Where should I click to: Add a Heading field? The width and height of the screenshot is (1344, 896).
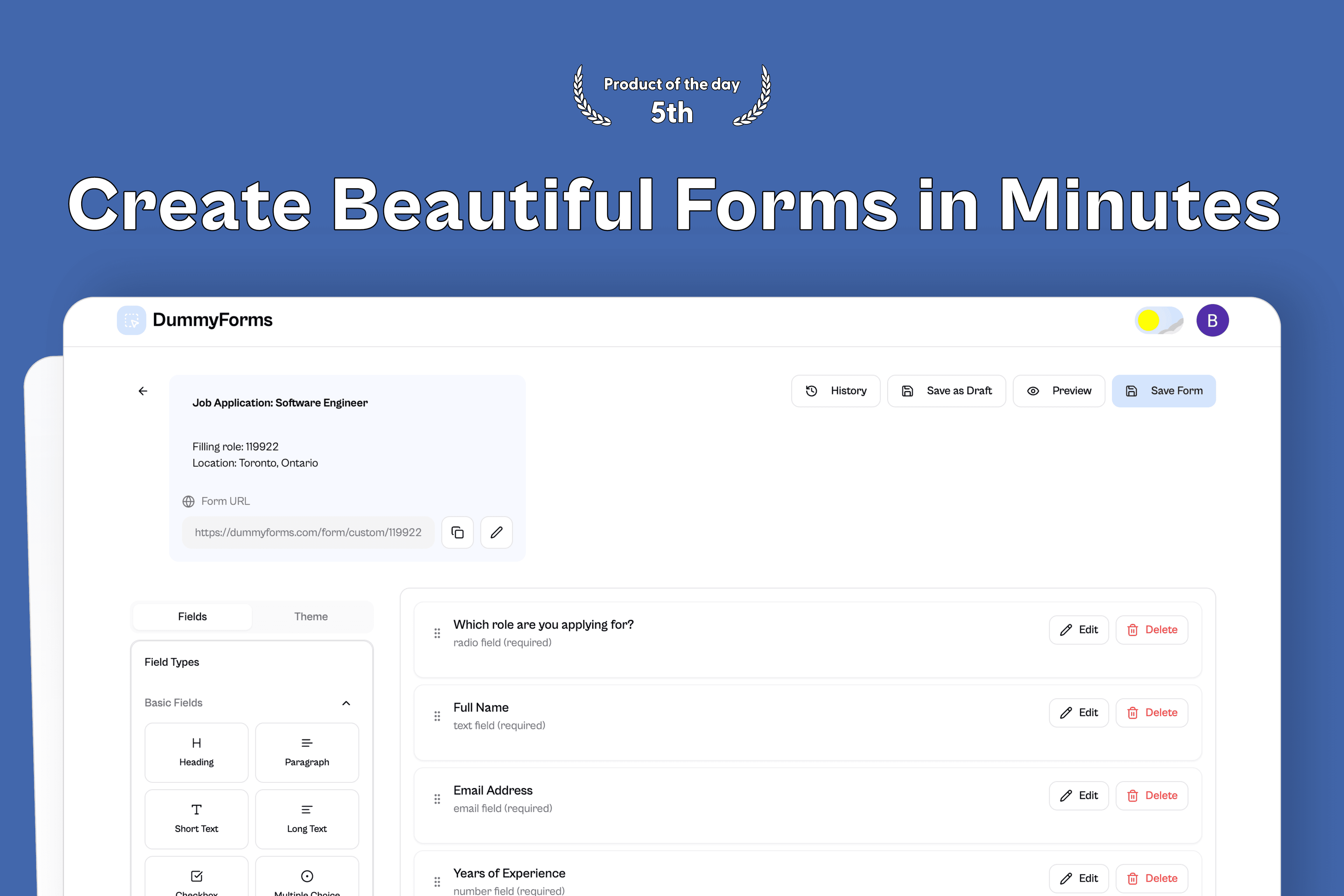(x=197, y=752)
